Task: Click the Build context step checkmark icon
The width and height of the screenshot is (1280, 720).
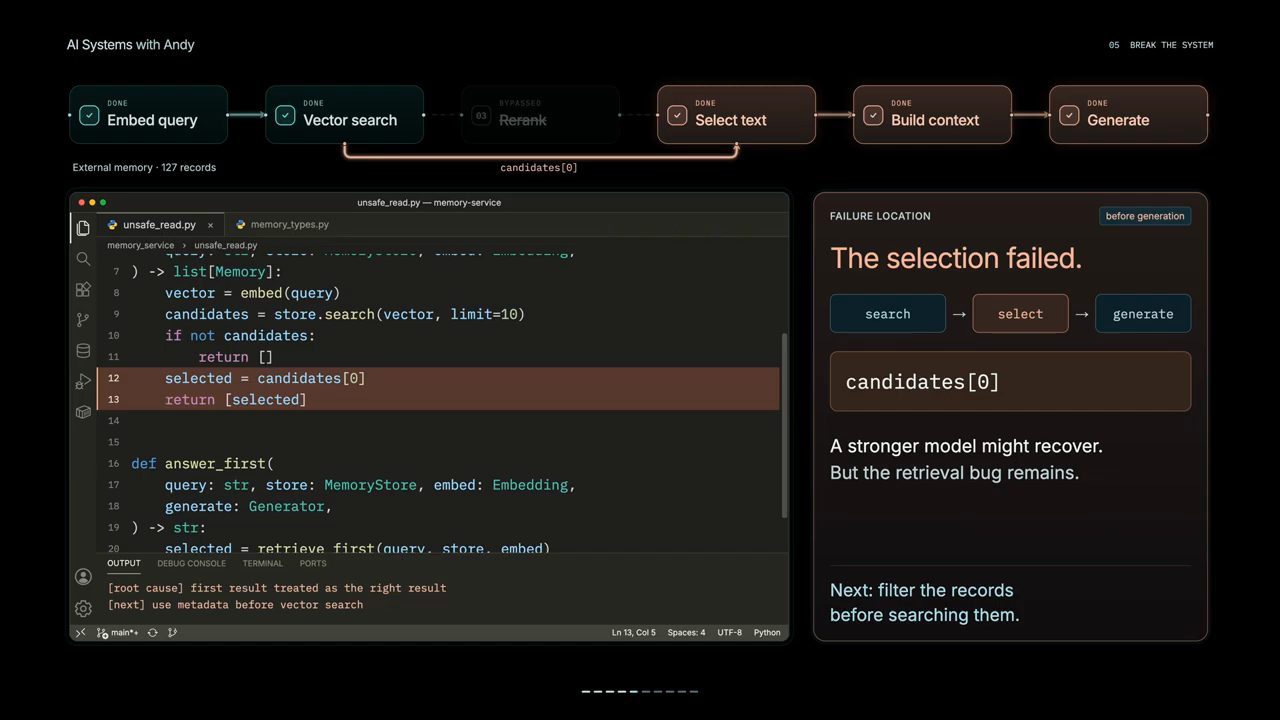Action: [x=873, y=115]
